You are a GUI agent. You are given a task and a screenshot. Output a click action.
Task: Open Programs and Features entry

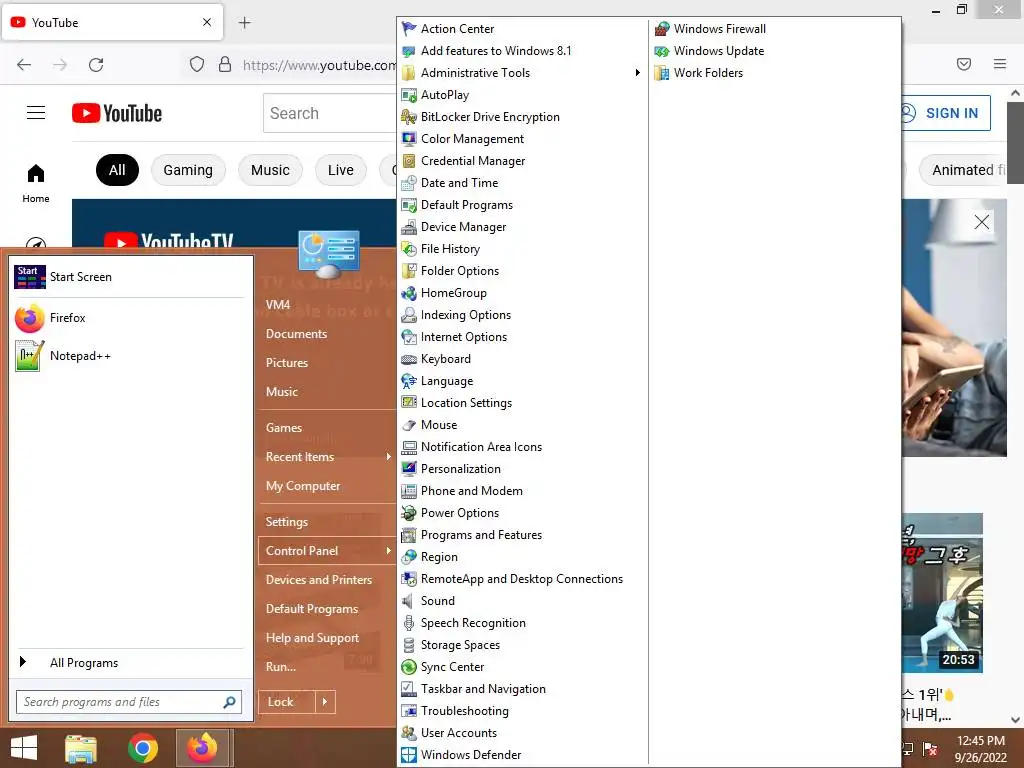click(x=481, y=535)
